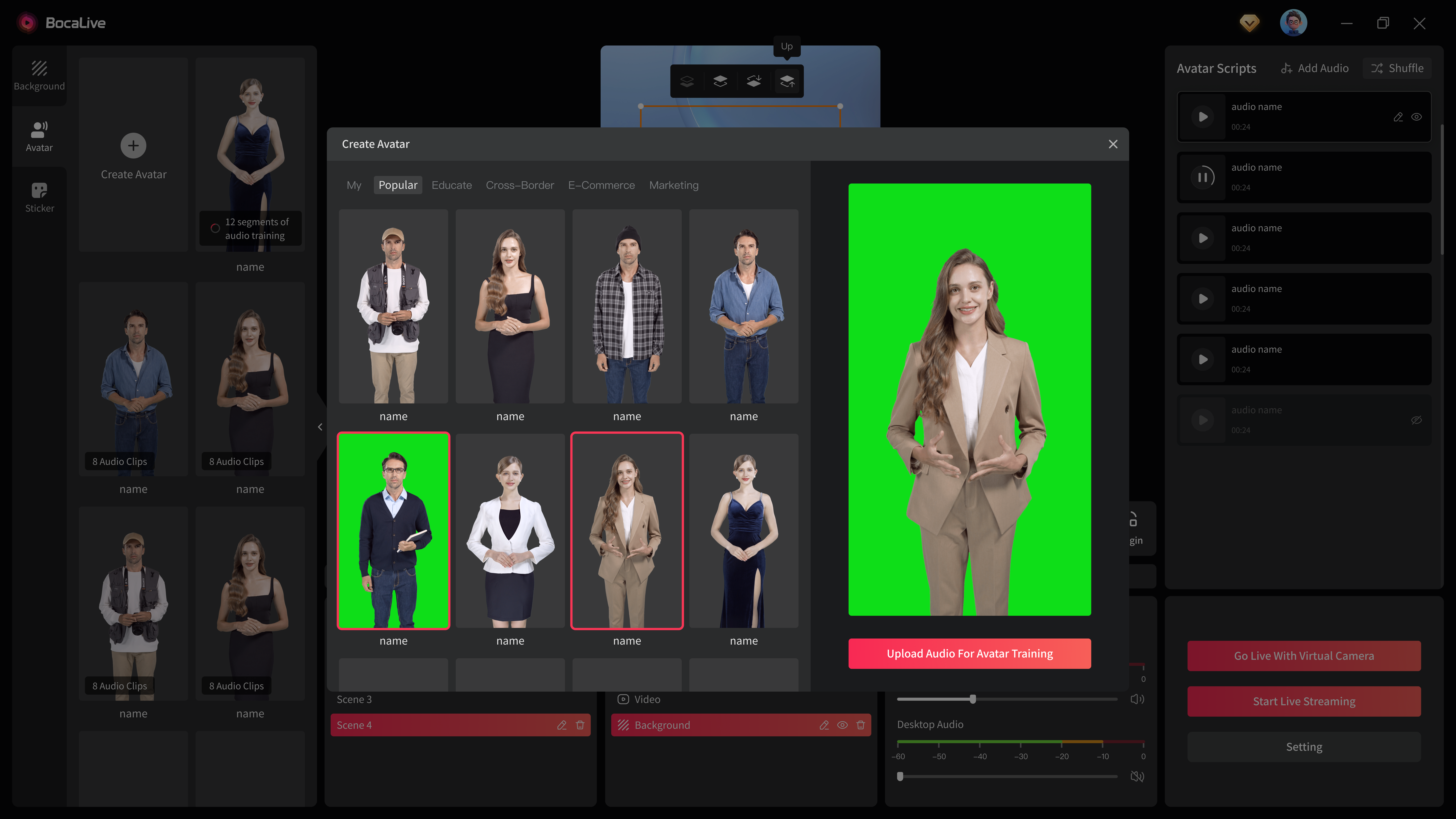Pause the second playing audio script
Screen dimensions: 1456x819
pyautogui.click(x=1203, y=177)
